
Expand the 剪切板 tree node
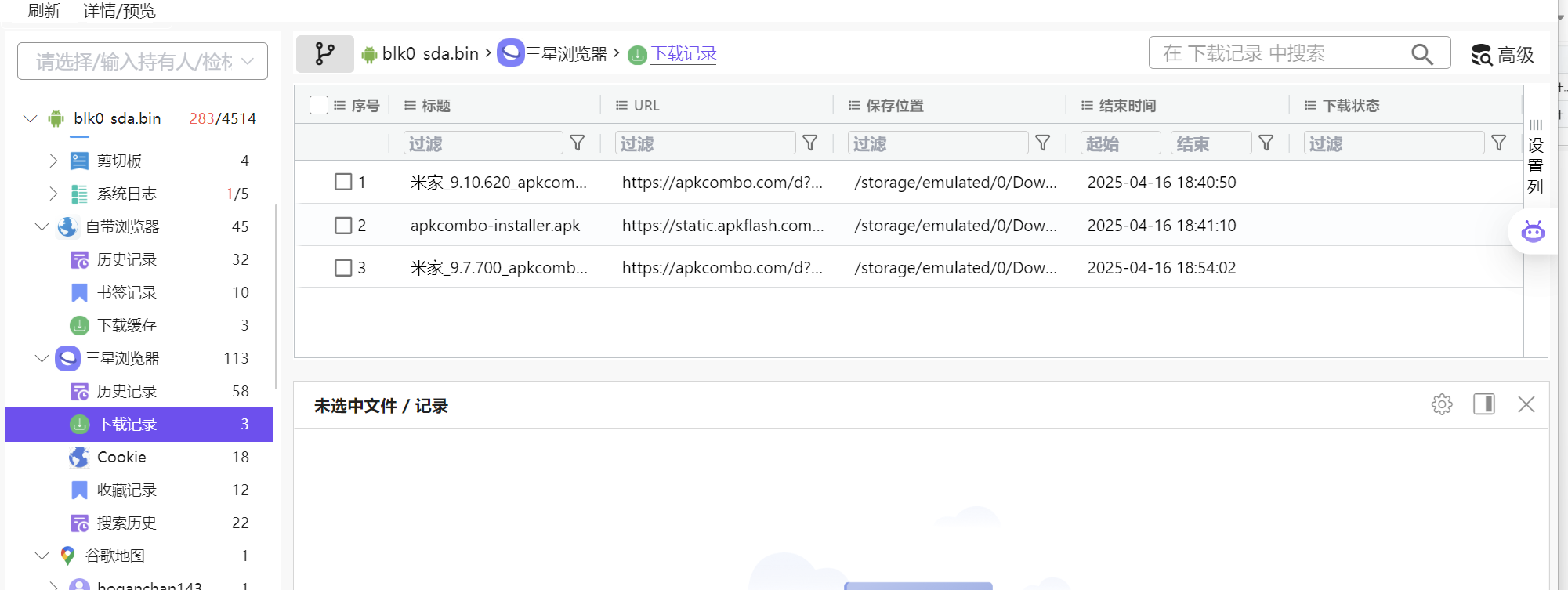point(53,161)
